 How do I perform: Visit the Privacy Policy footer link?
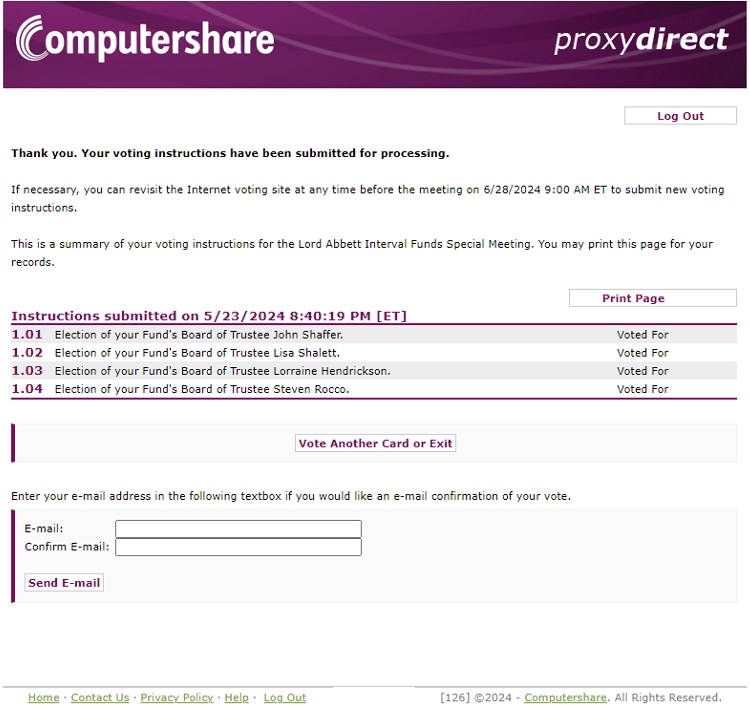pyautogui.click(x=177, y=698)
